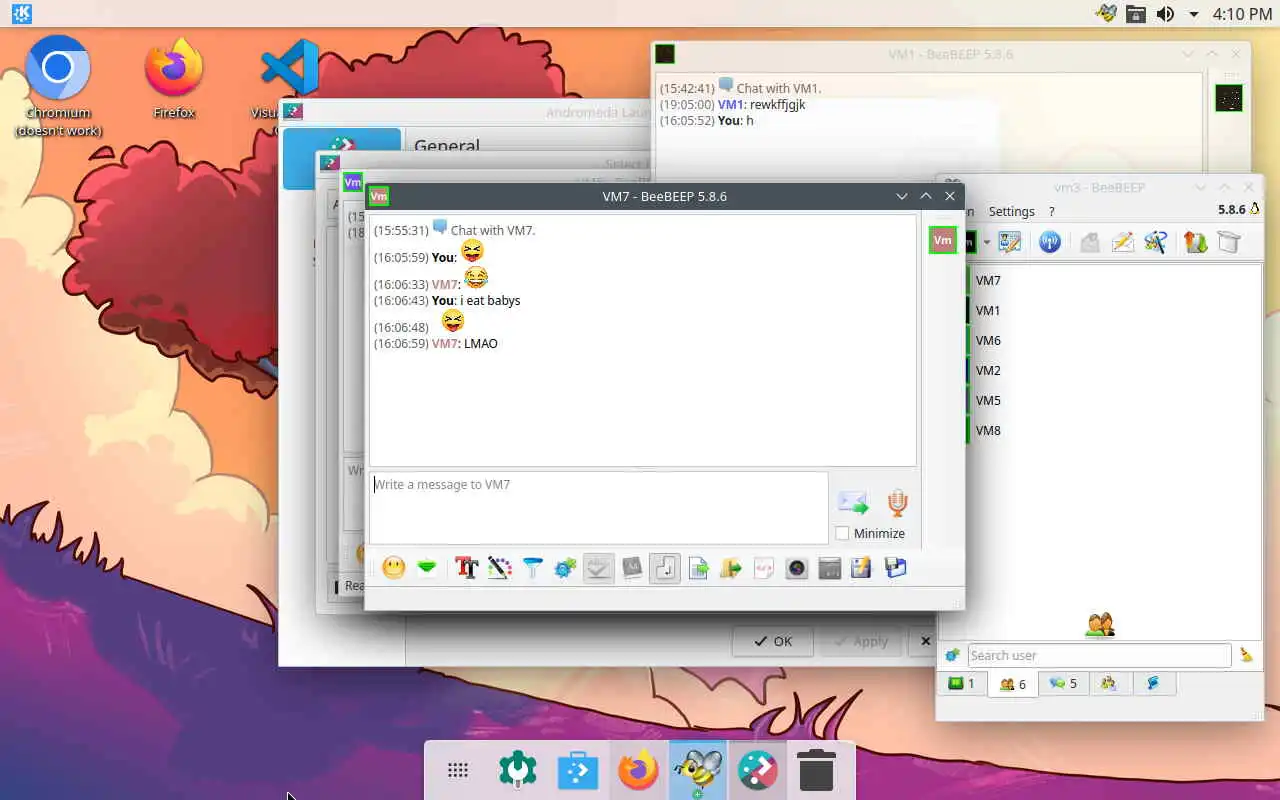
Task: Click the Search user field
Action: click(1099, 655)
